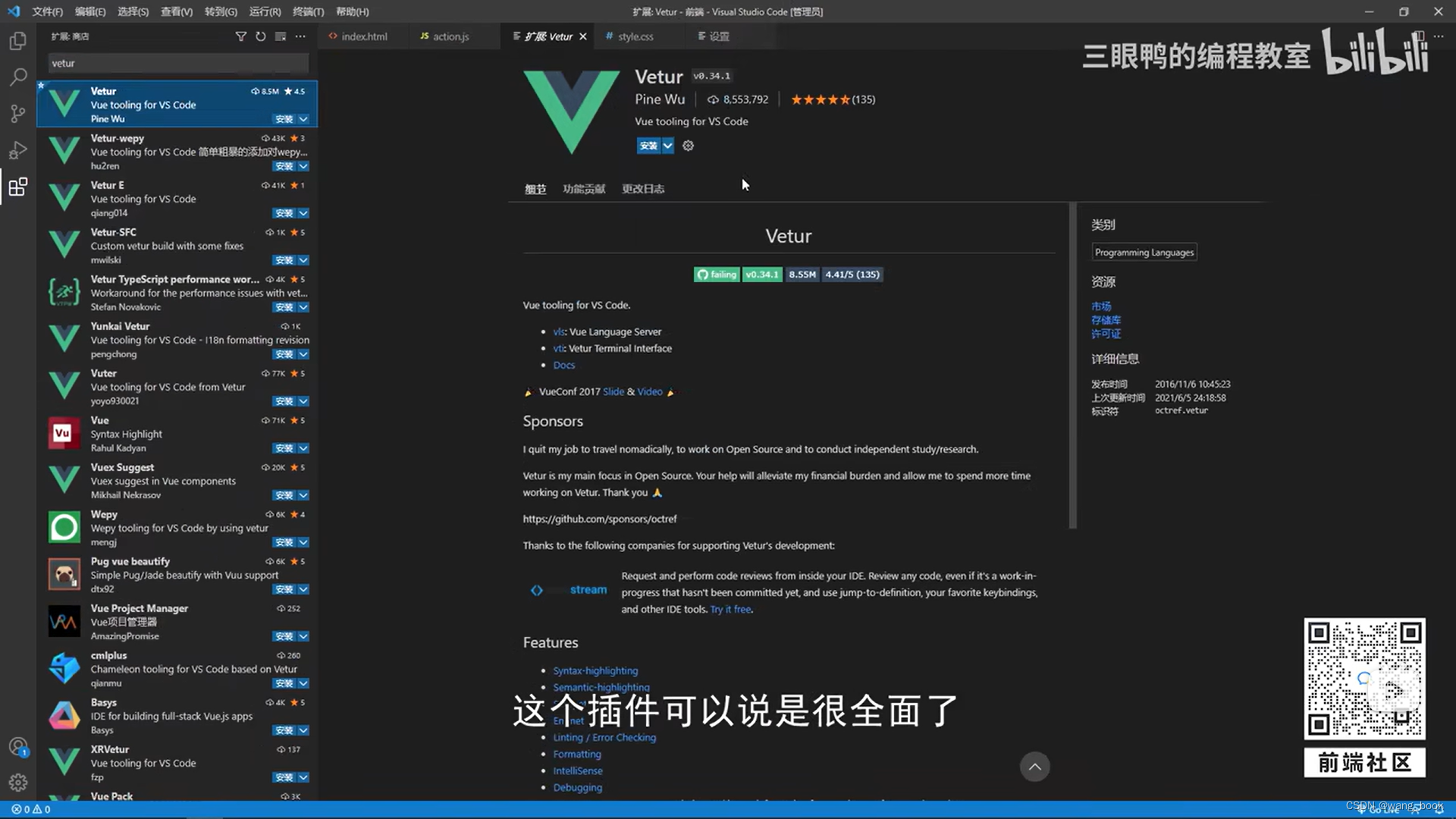Open the Extensions view in the activity bar

(x=18, y=187)
